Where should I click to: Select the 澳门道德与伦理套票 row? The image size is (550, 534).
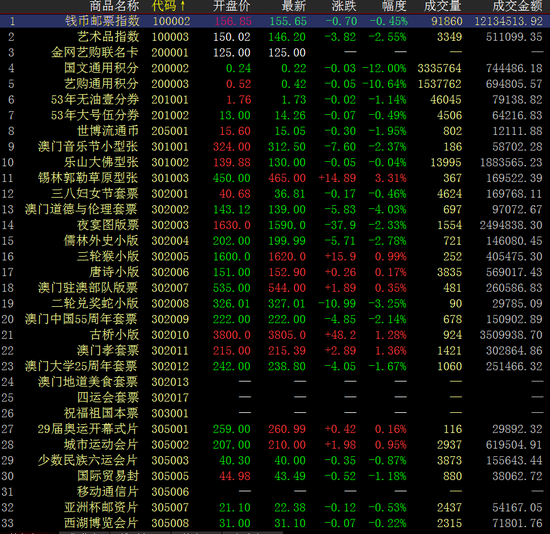(275, 209)
